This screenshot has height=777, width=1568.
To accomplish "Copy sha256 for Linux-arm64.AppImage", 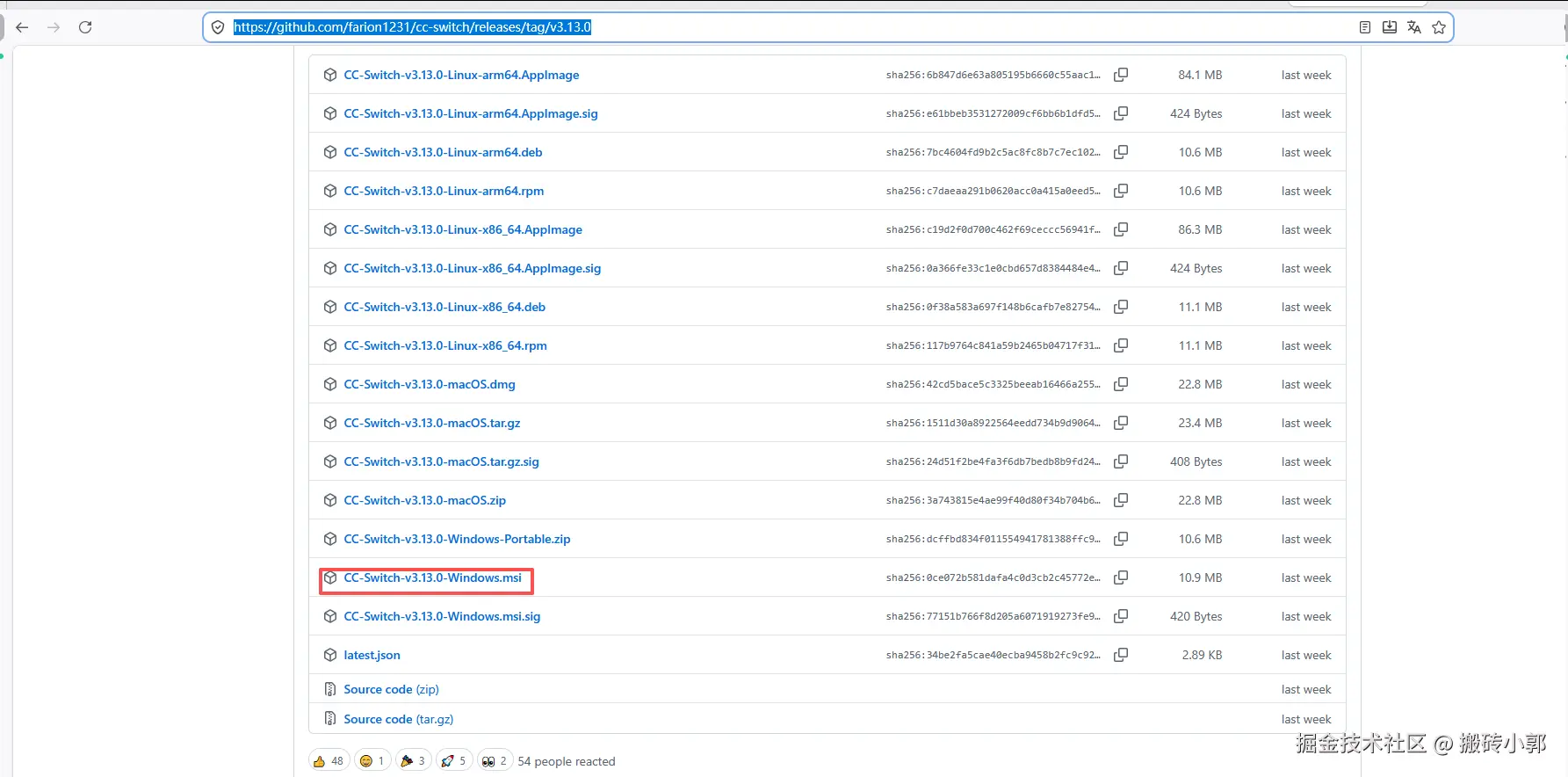I will (x=1121, y=75).
